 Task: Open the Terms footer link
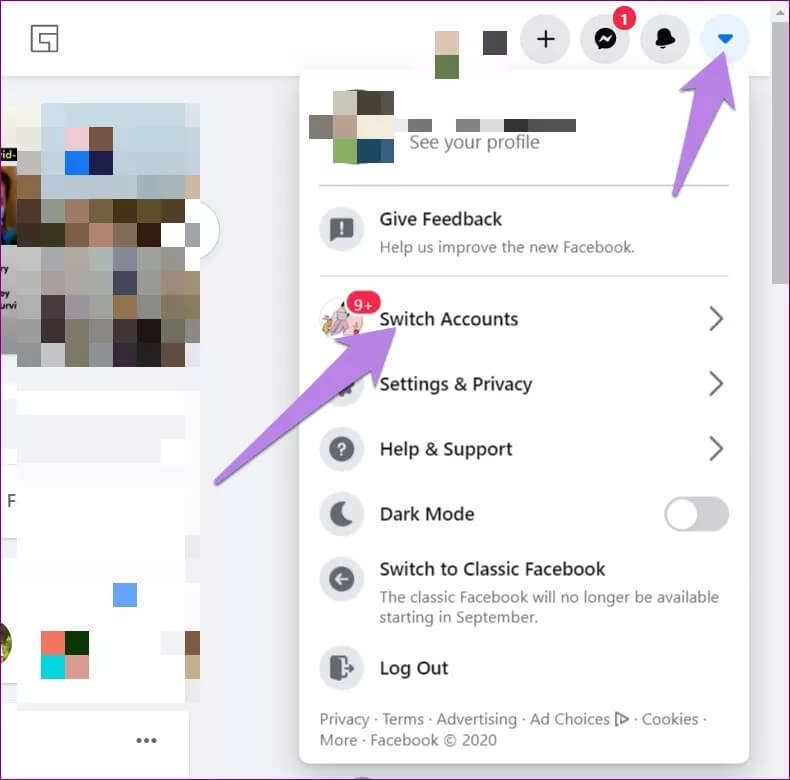tap(403, 719)
